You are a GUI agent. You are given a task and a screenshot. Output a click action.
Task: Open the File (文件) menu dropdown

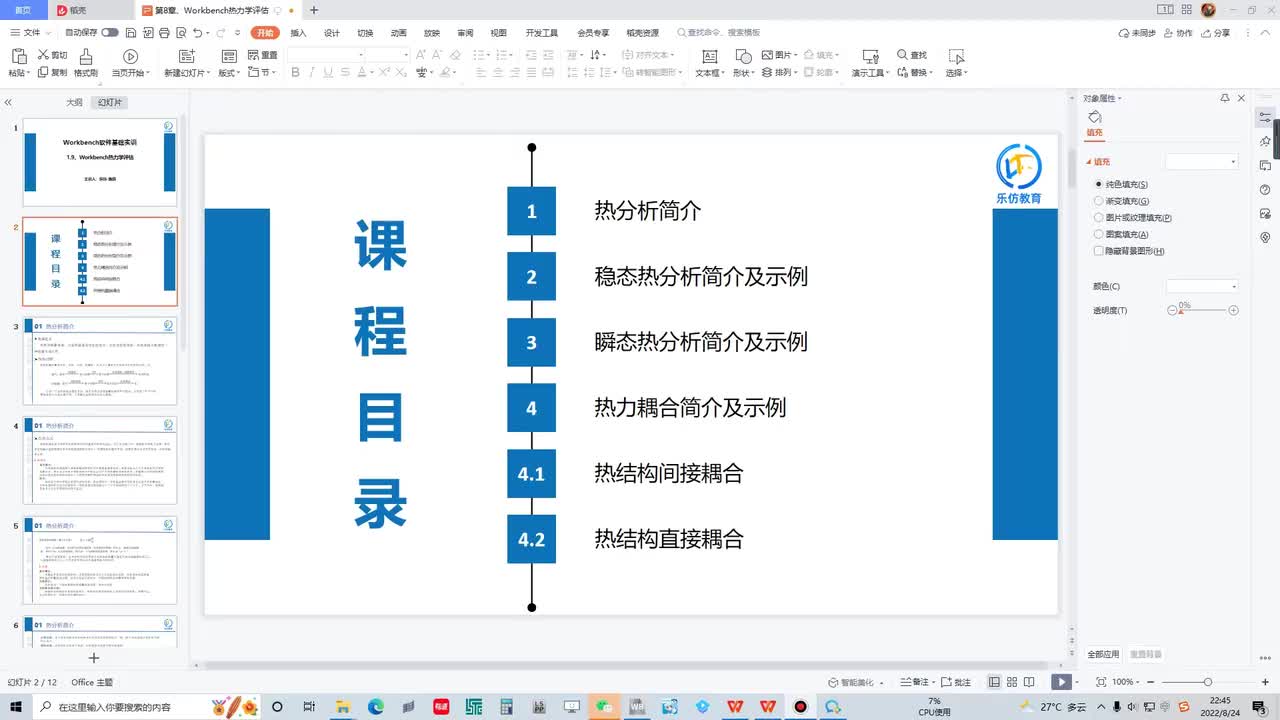pos(32,33)
